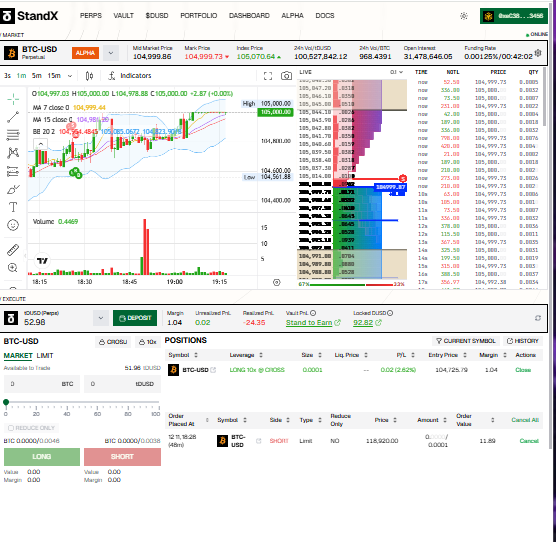
Task: Click the order size percentage slider handle
Action: click(6, 402)
